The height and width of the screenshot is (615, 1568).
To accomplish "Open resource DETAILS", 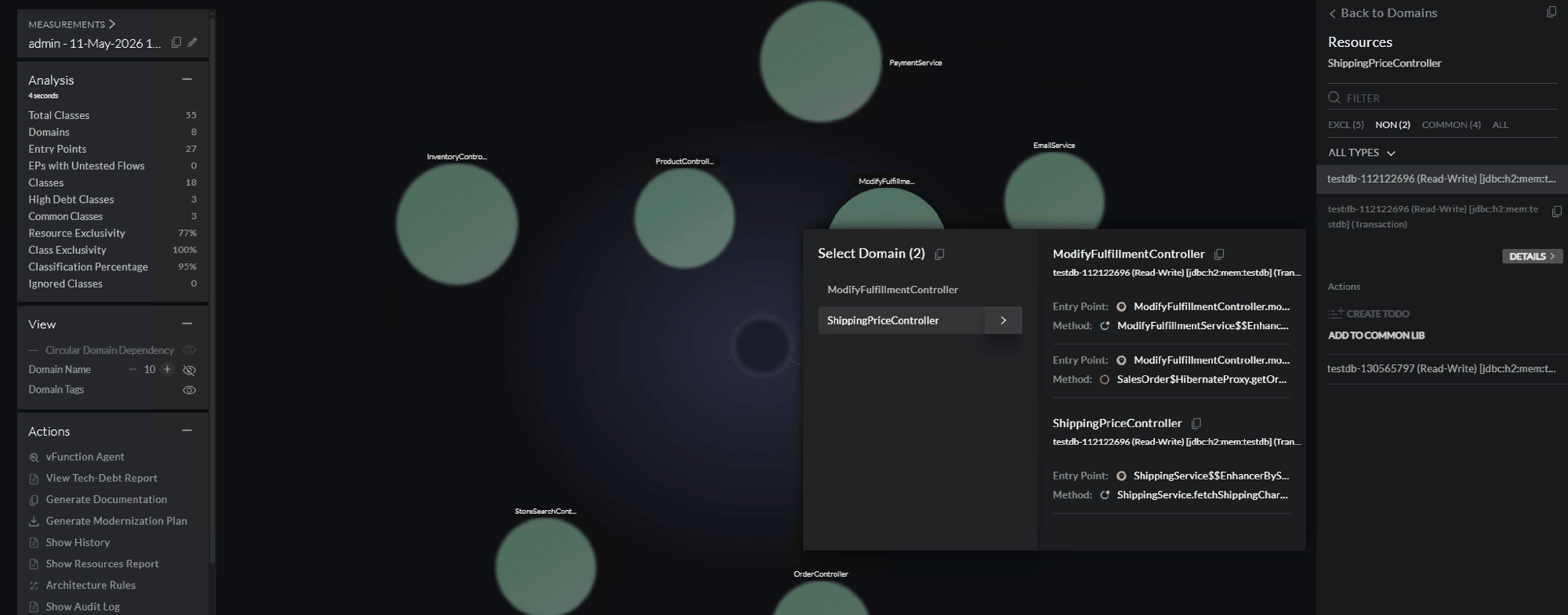I will pos(1532,256).
